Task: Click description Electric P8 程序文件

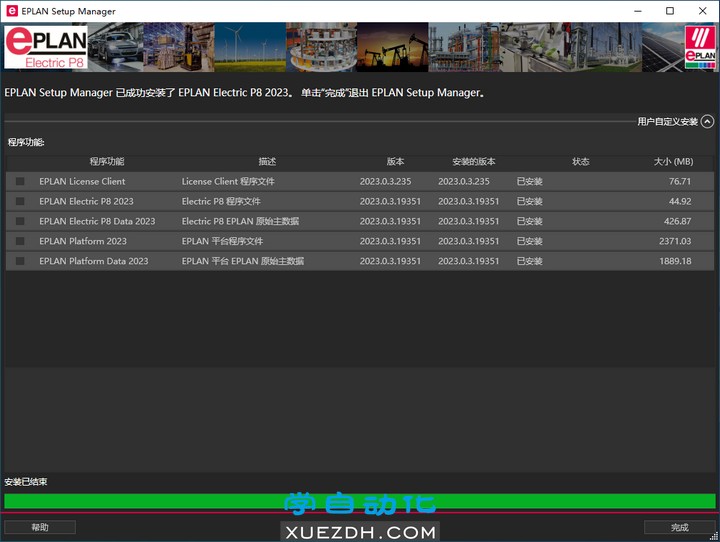Action: (221, 201)
